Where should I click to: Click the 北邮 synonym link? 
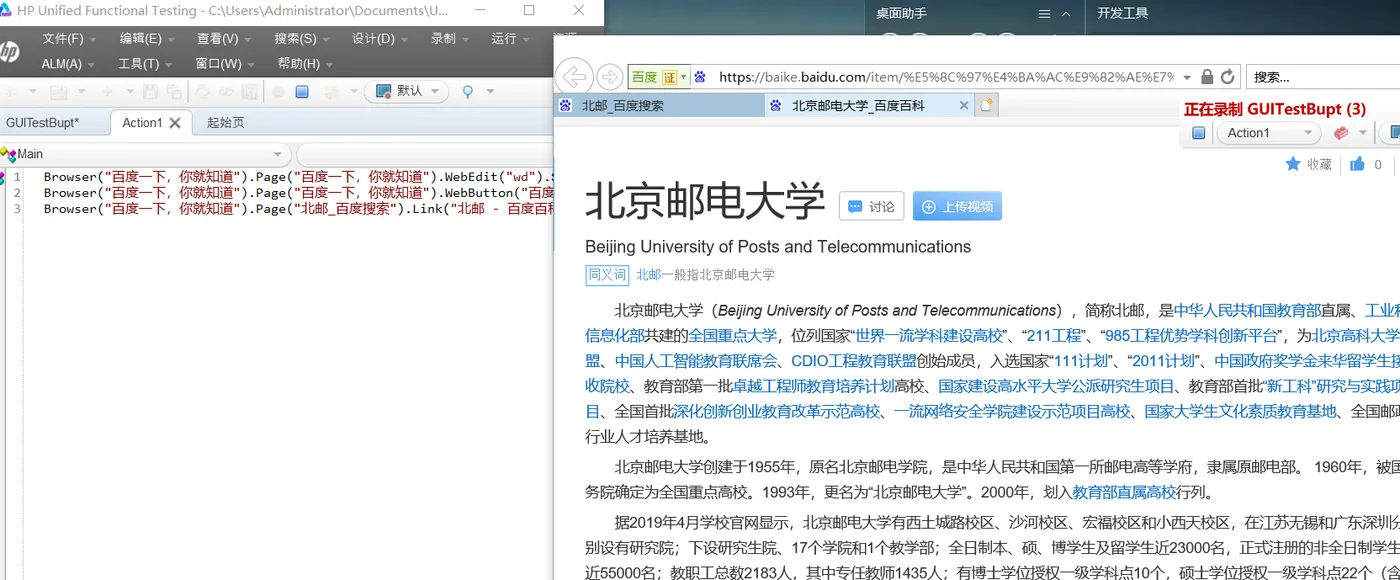648,274
